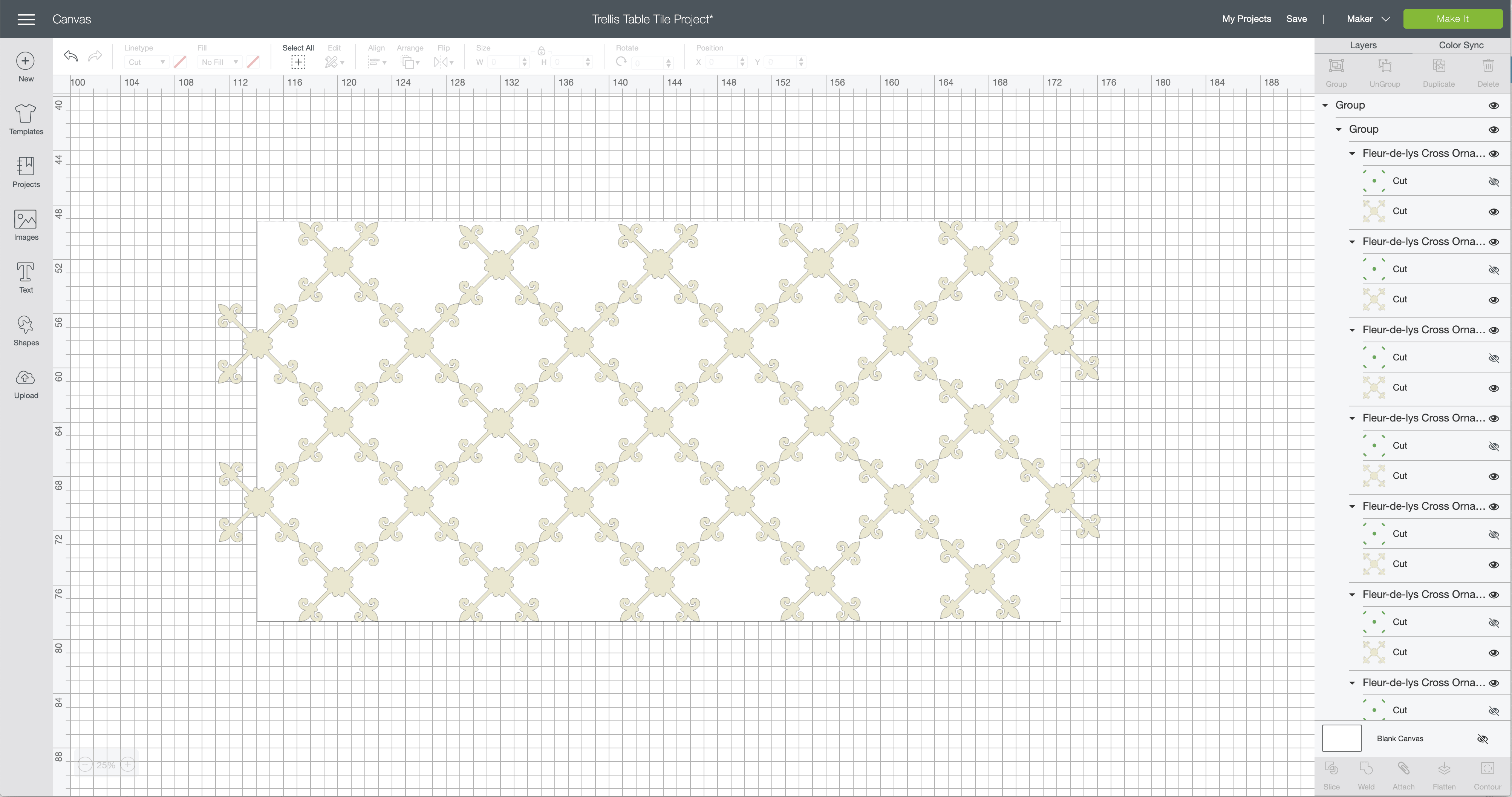Click the green Make It button
Image resolution: width=1512 pixels, height=797 pixels.
[1452, 19]
